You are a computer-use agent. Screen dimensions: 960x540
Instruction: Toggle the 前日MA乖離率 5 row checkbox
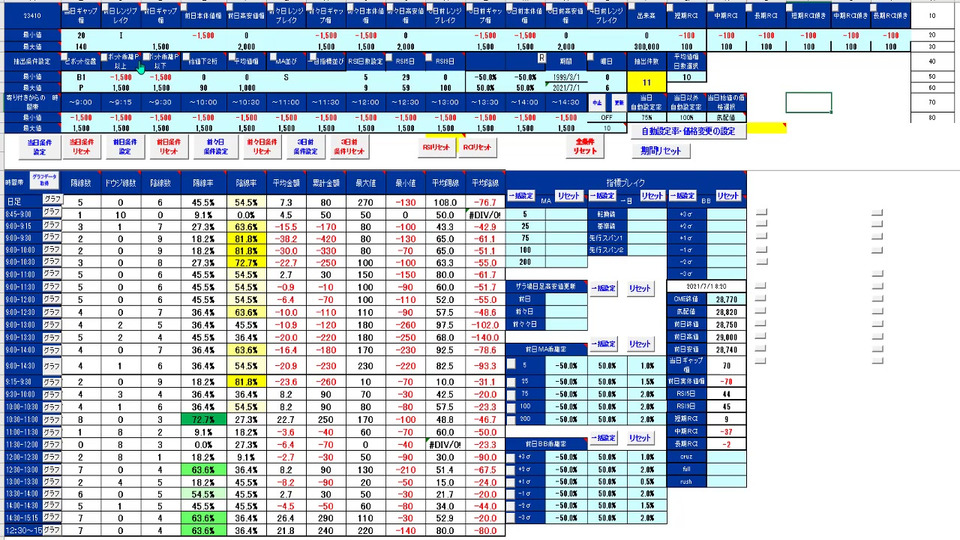click(511, 364)
